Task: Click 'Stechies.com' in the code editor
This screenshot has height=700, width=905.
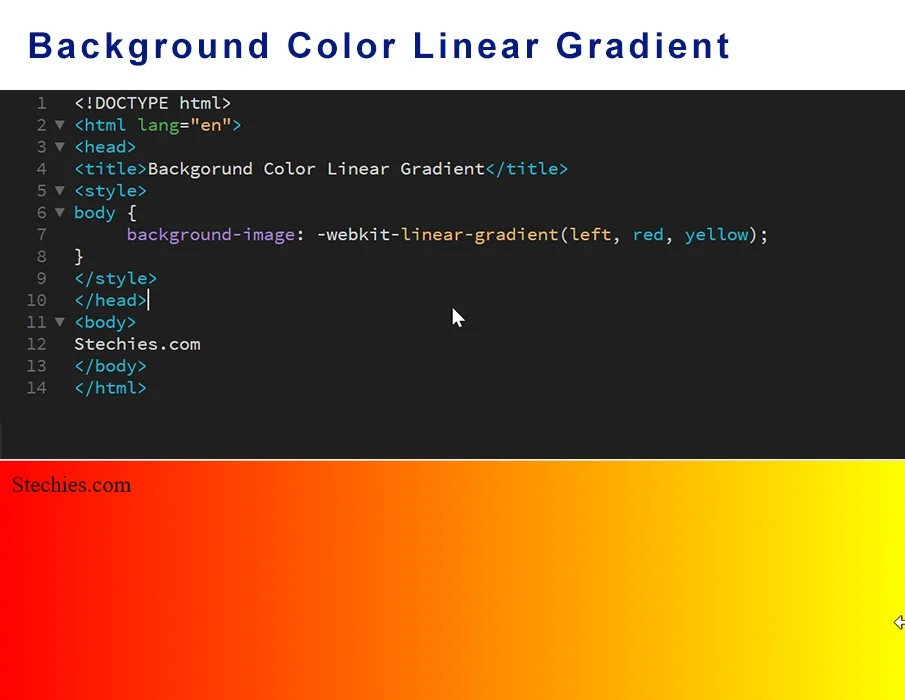Action: click(x=137, y=345)
